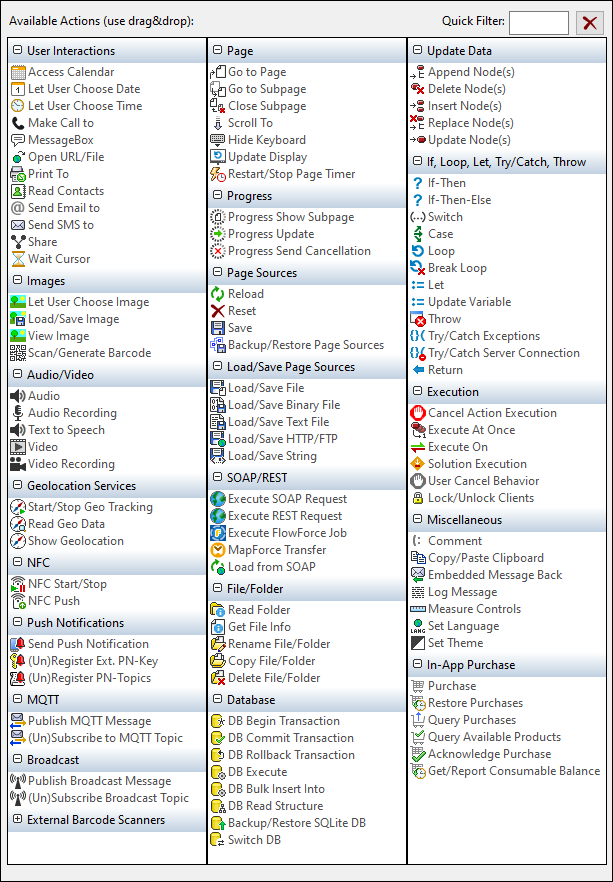Clear the quick filter with X button
Screen dimensions: 613x882
pos(589,22)
